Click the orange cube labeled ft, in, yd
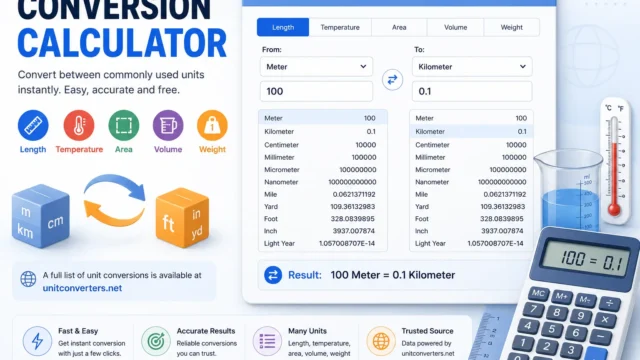This screenshot has height=360, width=640. tap(182, 218)
